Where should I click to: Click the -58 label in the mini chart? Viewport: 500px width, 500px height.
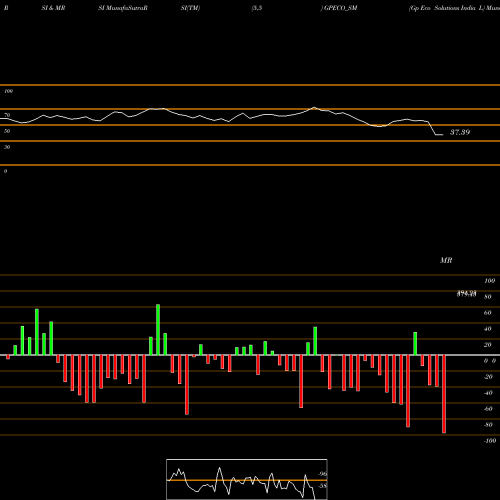(322, 486)
